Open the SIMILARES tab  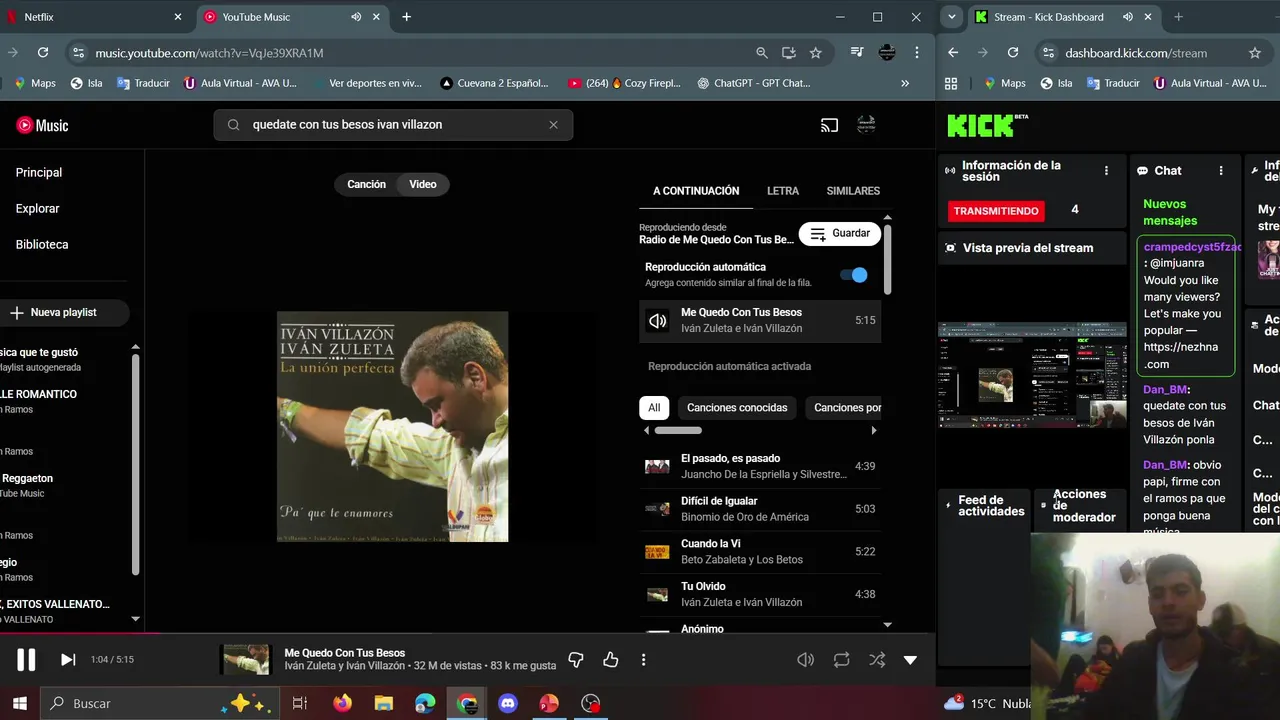click(853, 191)
